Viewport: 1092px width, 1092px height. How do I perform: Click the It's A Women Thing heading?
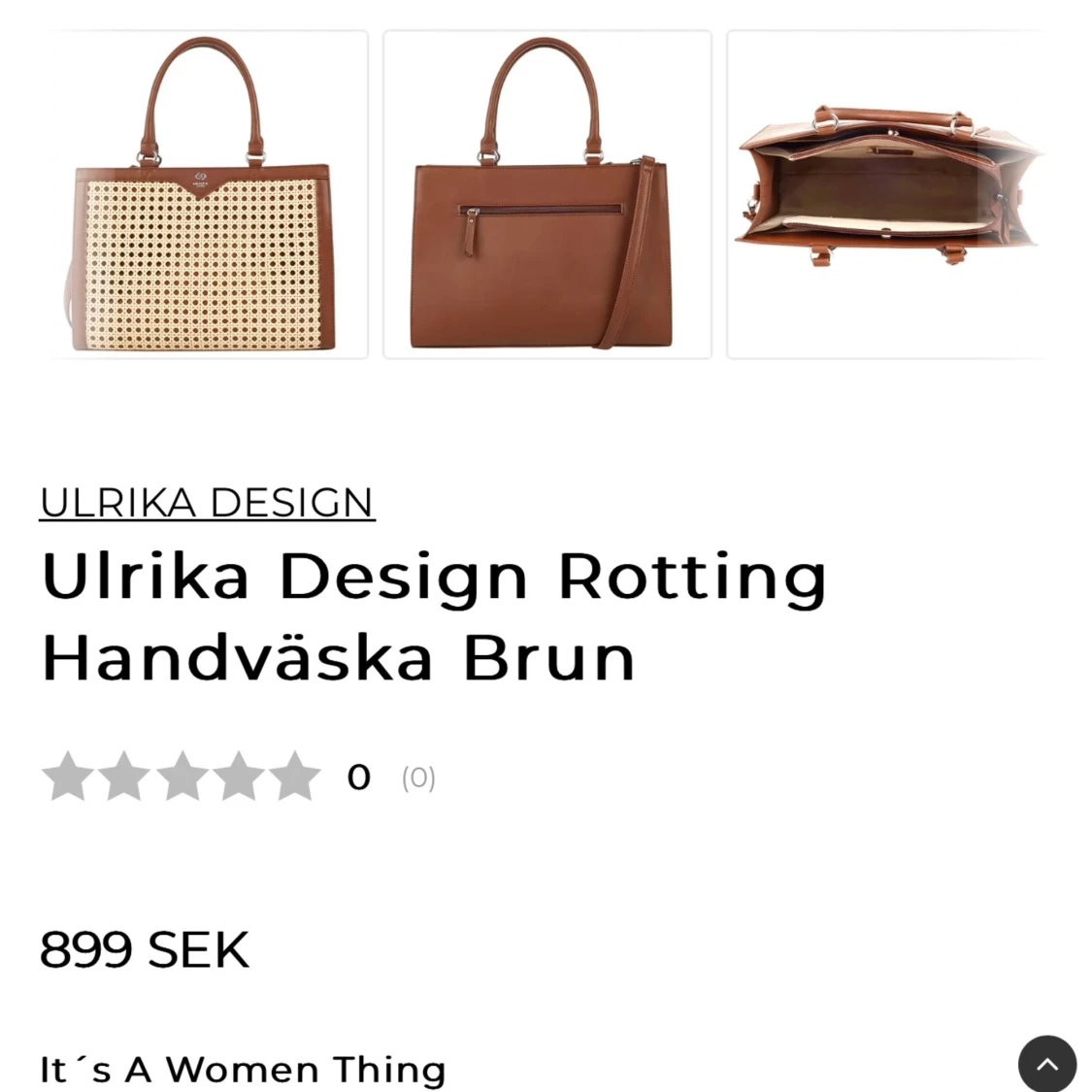pos(243,1069)
